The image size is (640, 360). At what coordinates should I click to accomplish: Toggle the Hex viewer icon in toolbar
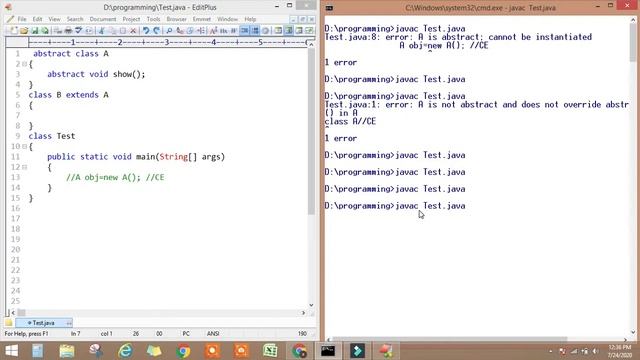224,31
